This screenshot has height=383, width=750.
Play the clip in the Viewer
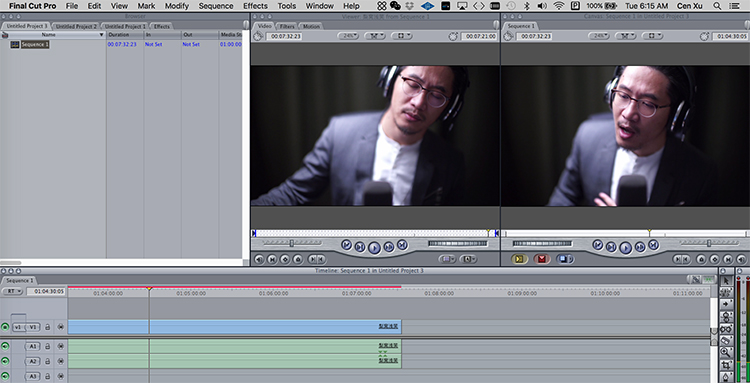coord(375,247)
